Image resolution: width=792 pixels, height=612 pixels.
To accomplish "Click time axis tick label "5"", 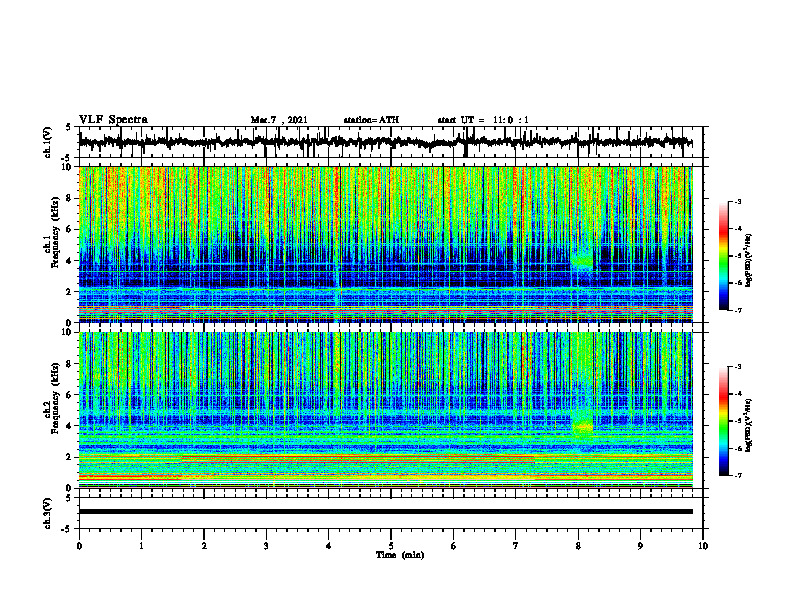I will (391, 546).
